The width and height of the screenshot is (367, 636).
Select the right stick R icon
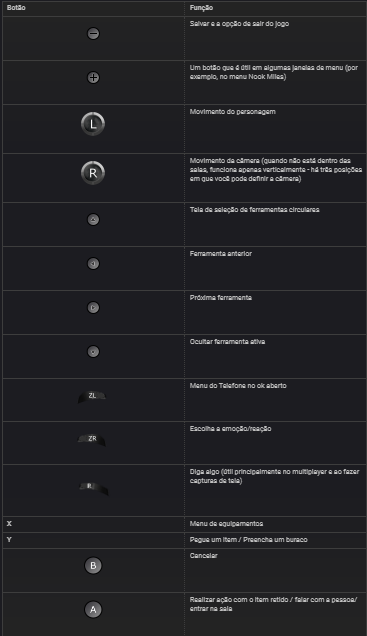pos(93,173)
